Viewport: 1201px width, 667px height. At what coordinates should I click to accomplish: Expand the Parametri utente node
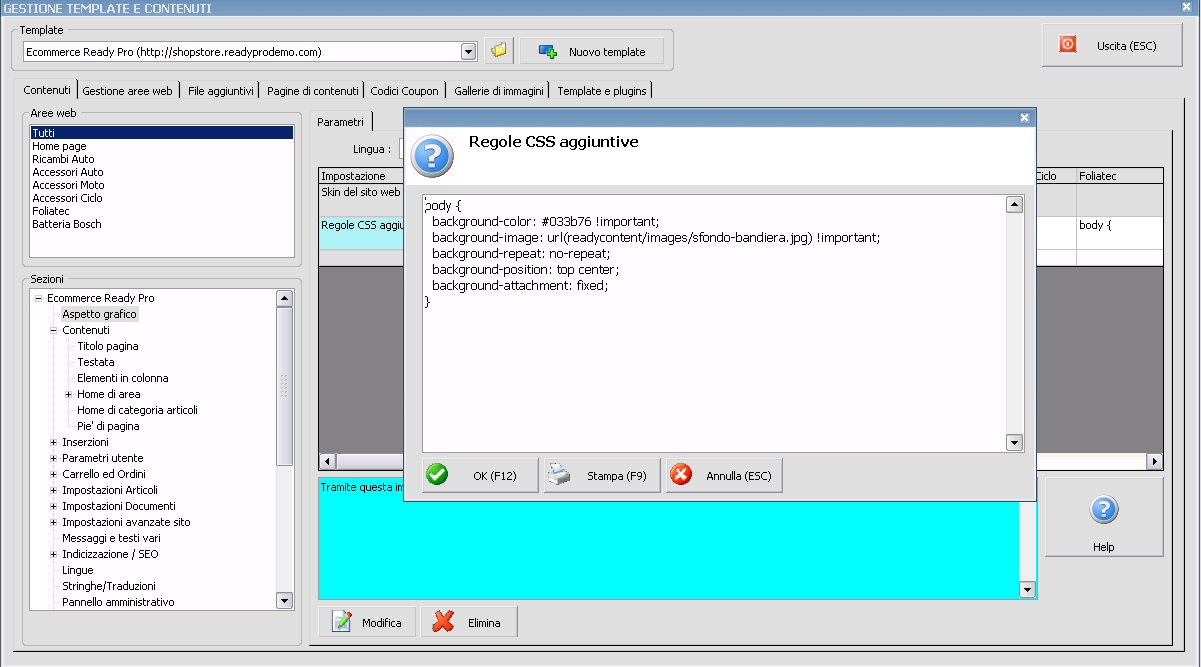pos(54,458)
